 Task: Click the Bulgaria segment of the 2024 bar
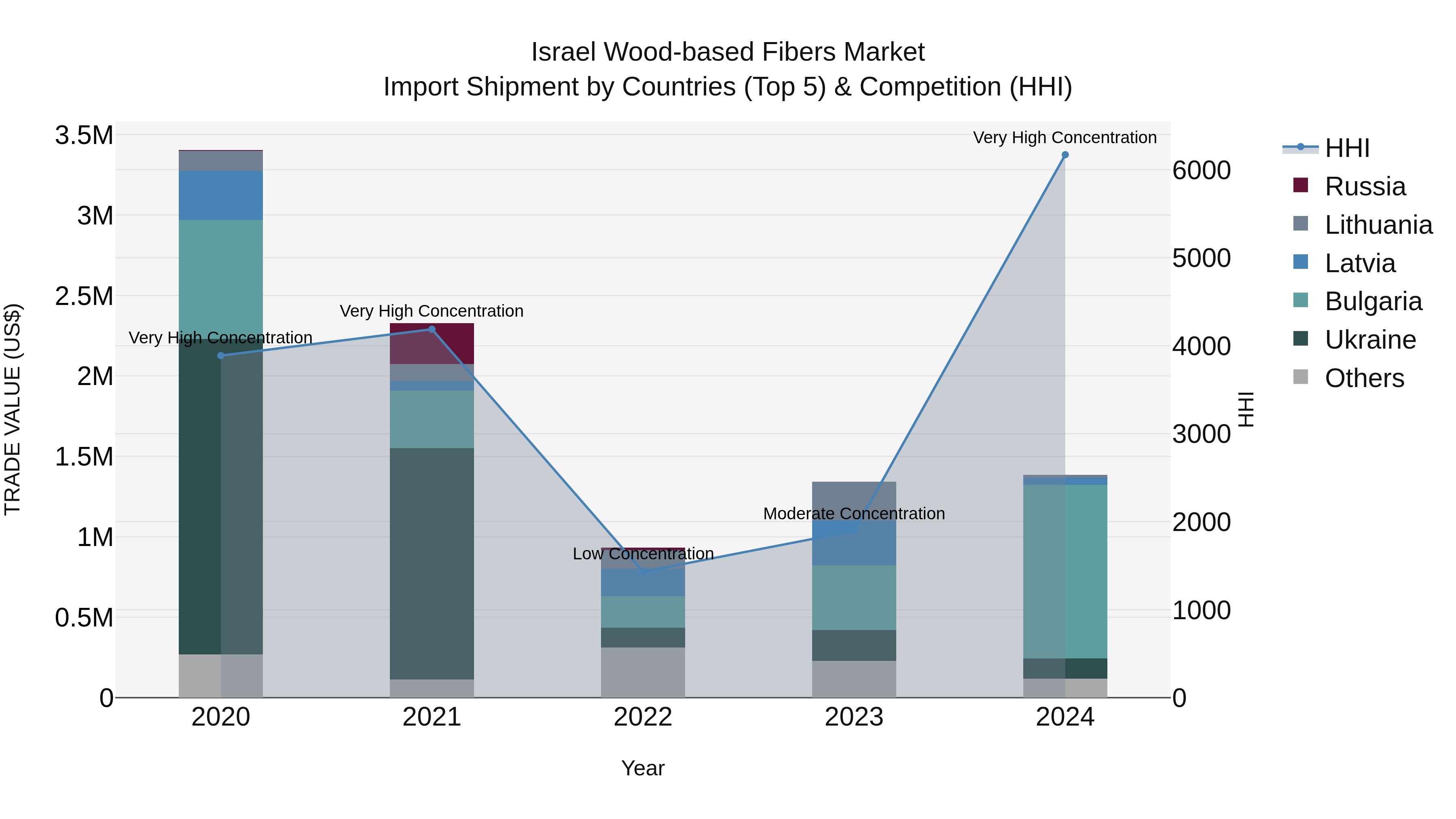(1065, 571)
